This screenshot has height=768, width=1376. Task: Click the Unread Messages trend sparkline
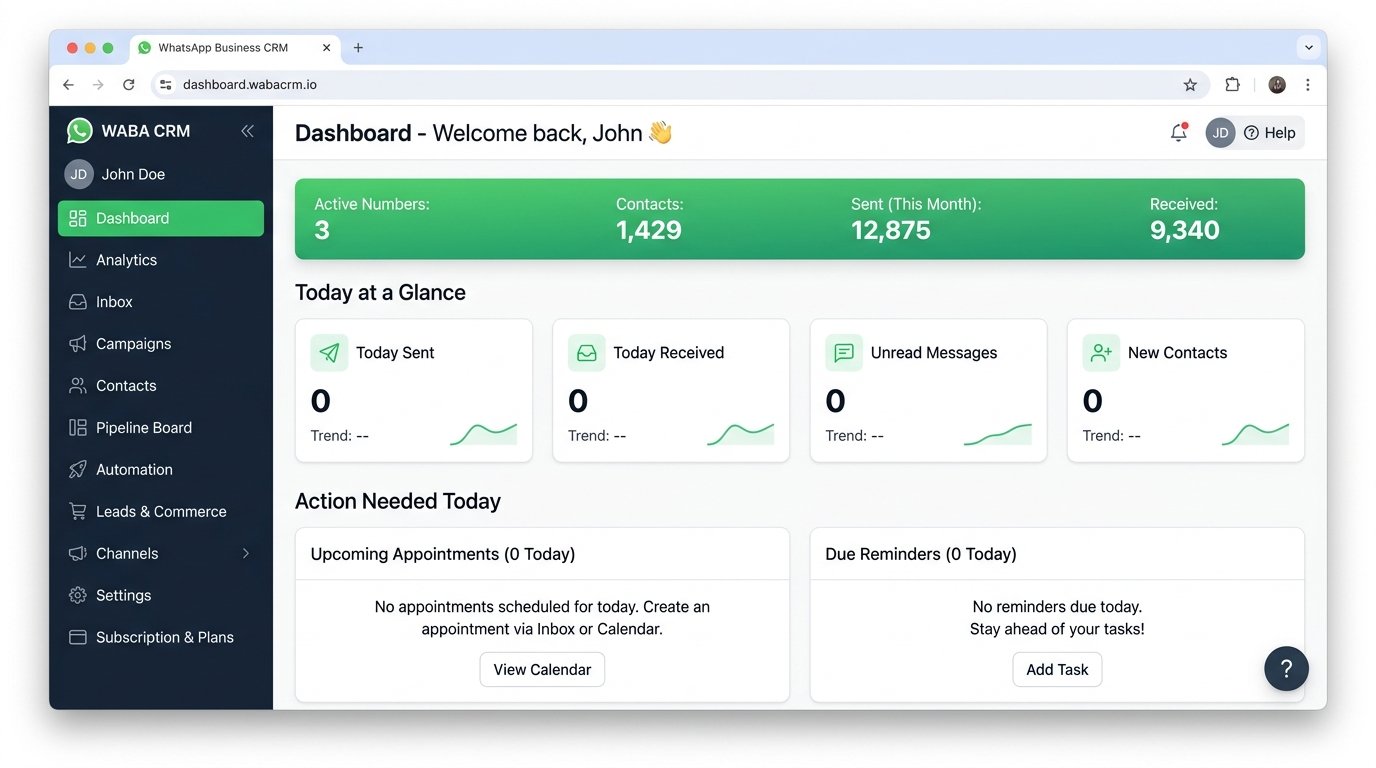(x=998, y=434)
